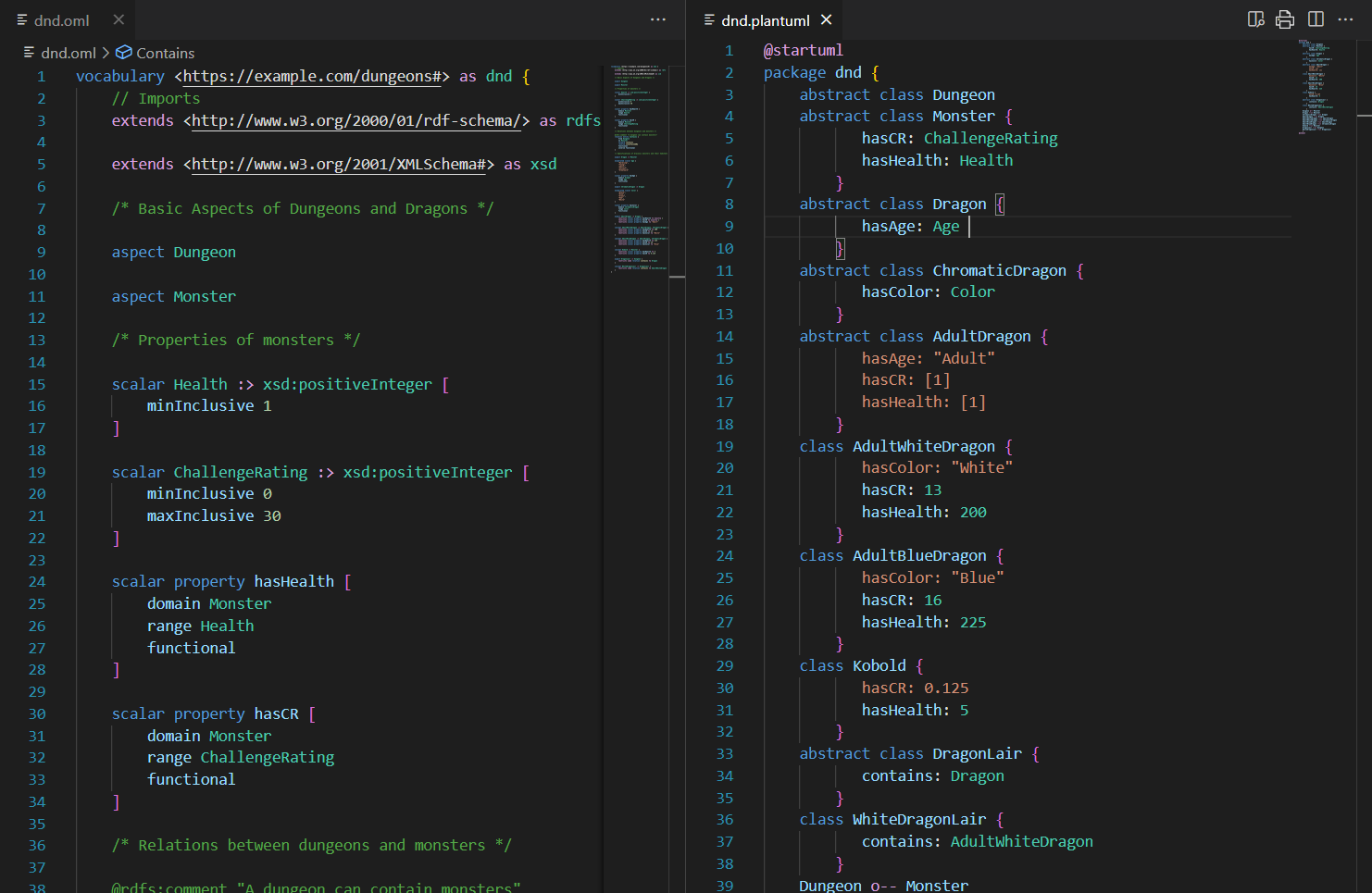Viewport: 1372px width, 893px height.
Task: Click 'functional' under range Health
Action: point(192,648)
